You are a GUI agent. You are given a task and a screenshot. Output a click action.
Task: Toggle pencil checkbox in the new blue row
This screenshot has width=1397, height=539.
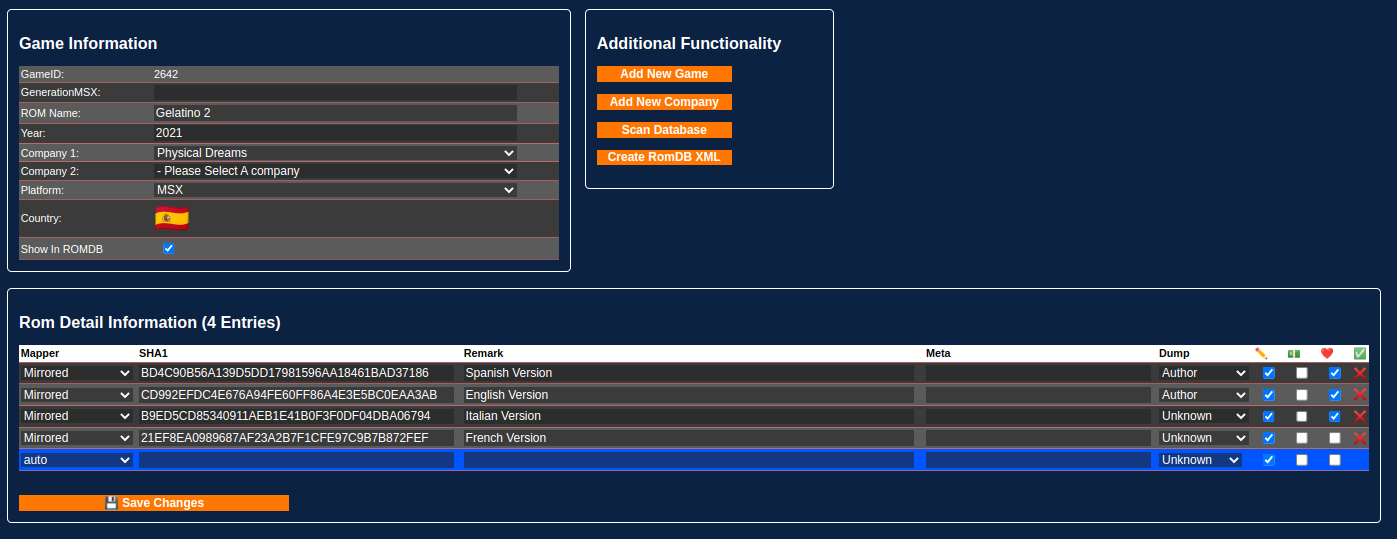pos(1269,460)
